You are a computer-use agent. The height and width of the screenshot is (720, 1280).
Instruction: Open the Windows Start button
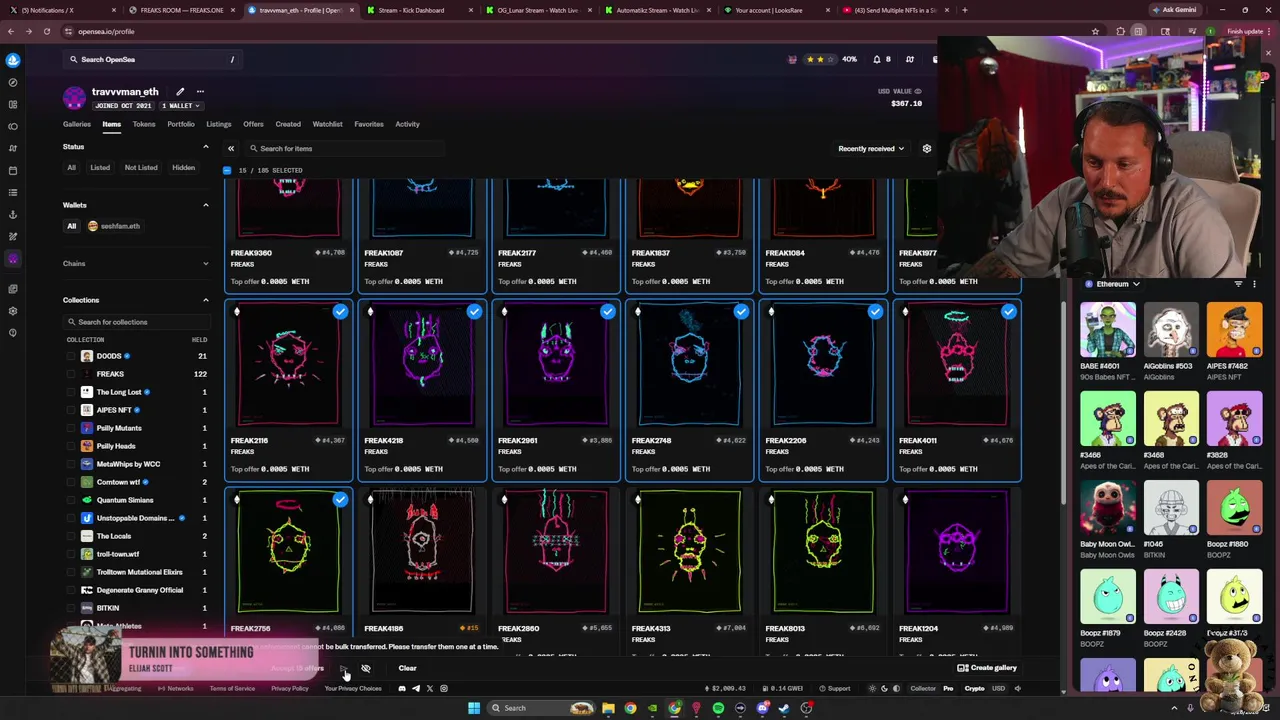474,708
